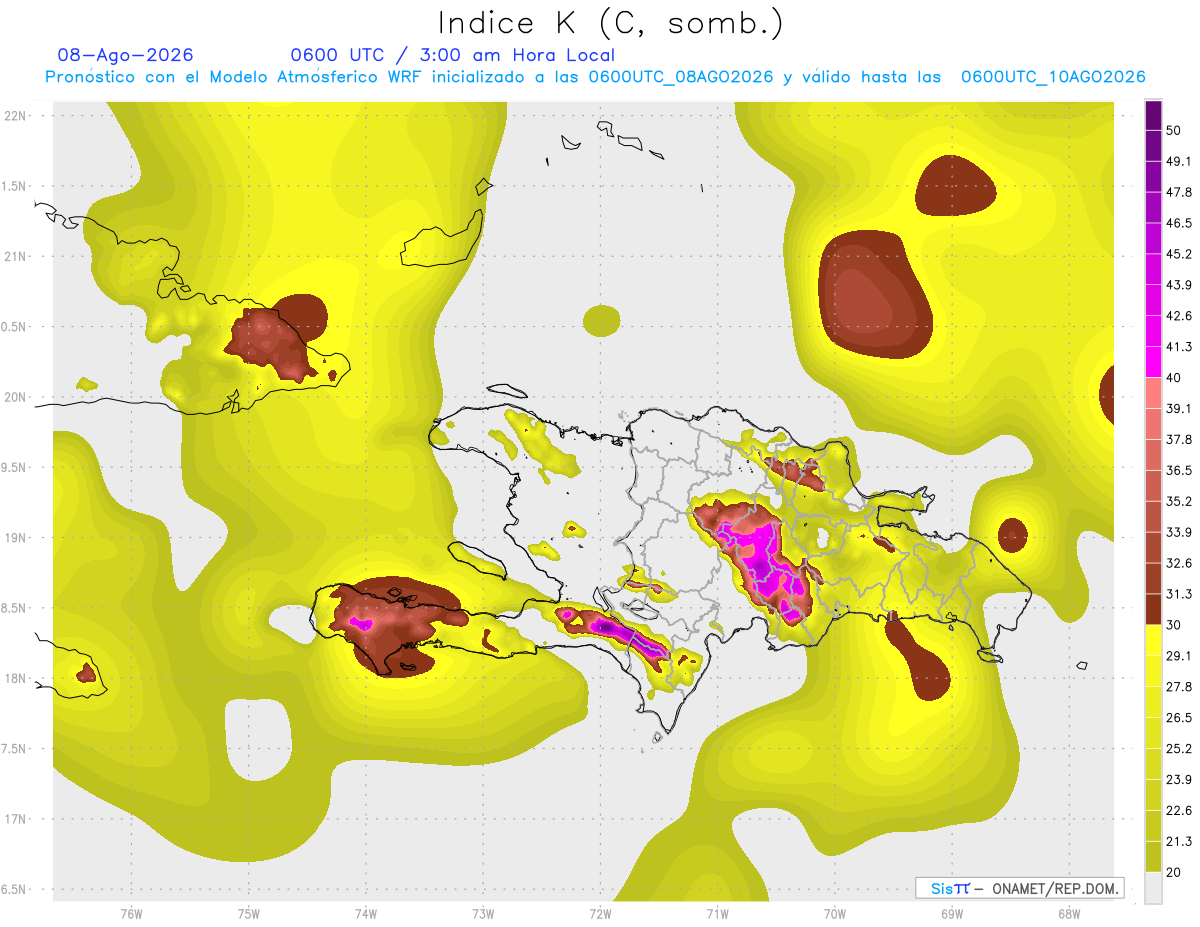Click legend value "31.3"
1200x927 pixels.
(x=1179, y=594)
